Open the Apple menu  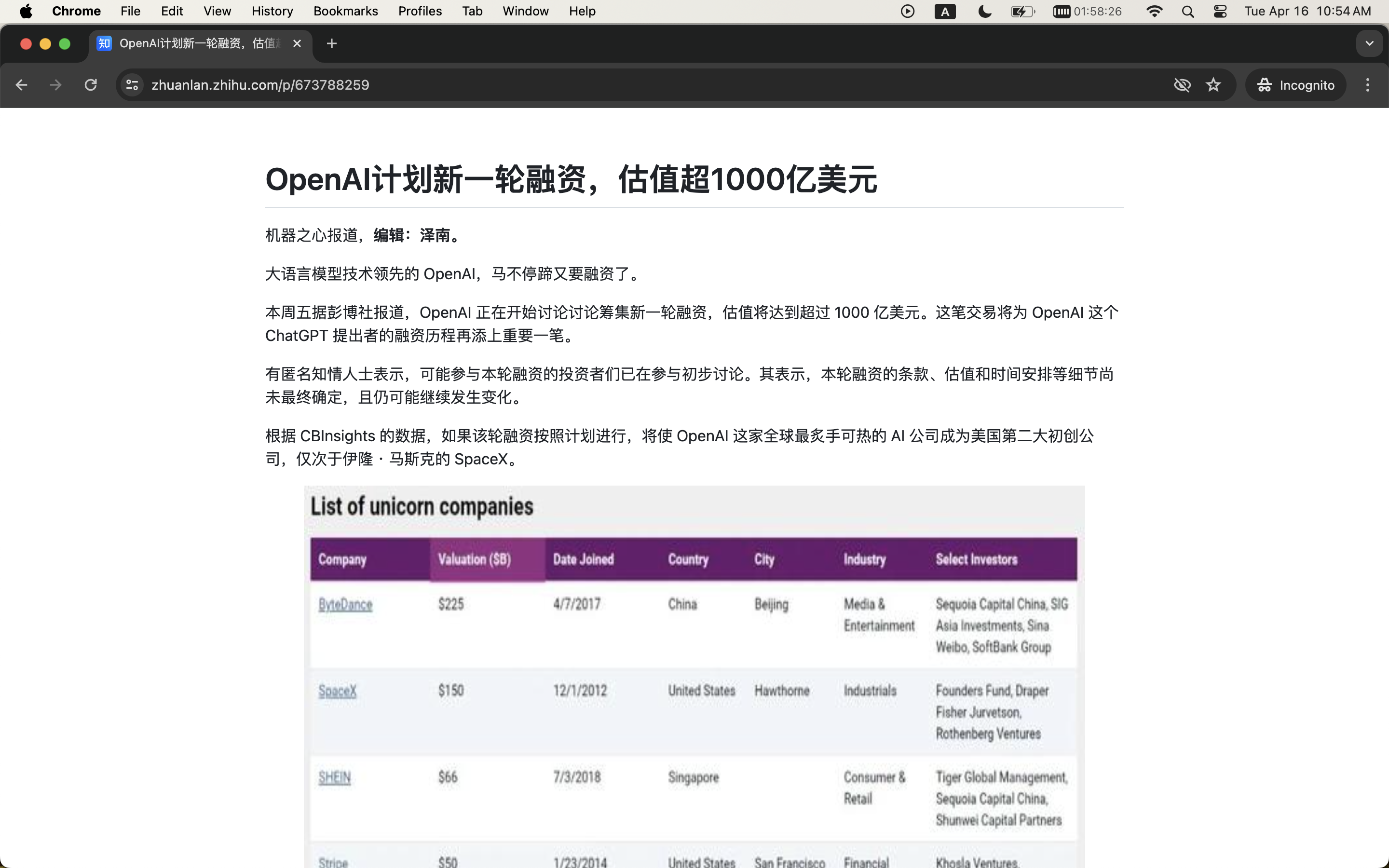tap(26, 12)
